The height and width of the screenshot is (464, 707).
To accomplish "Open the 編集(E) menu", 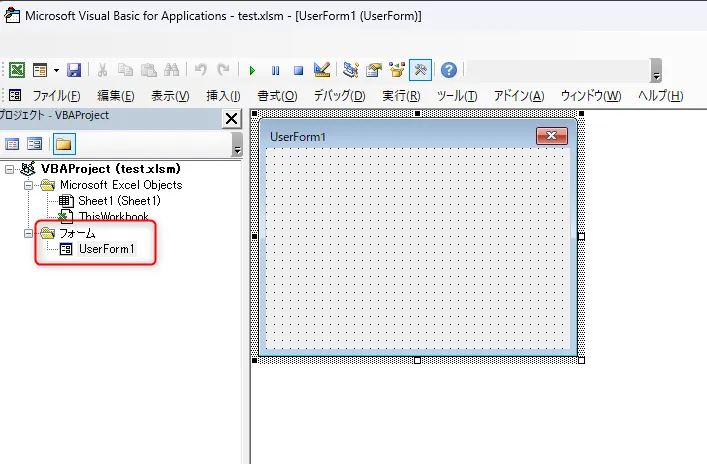I will click(x=115, y=96).
